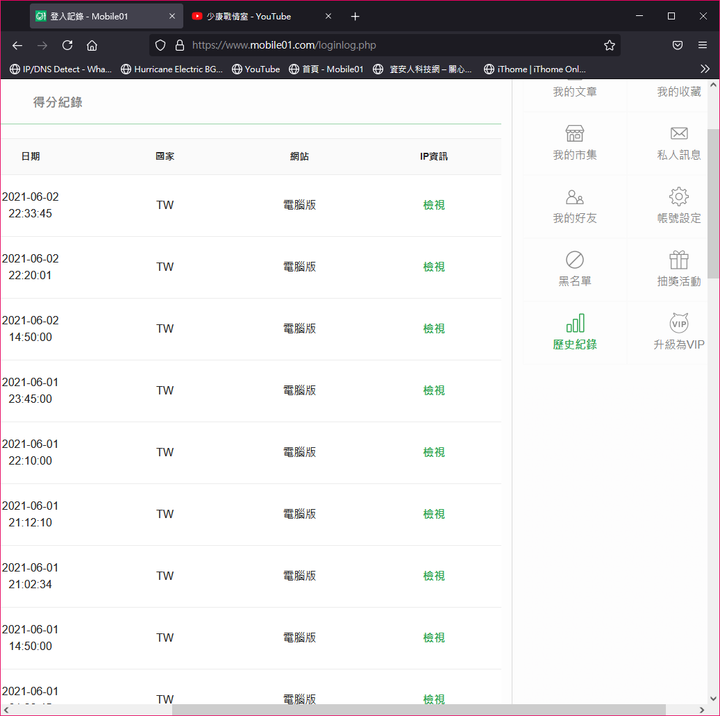The height and width of the screenshot is (716, 720).
Task: Click the scroll right arrow
Action: (x=702, y=710)
